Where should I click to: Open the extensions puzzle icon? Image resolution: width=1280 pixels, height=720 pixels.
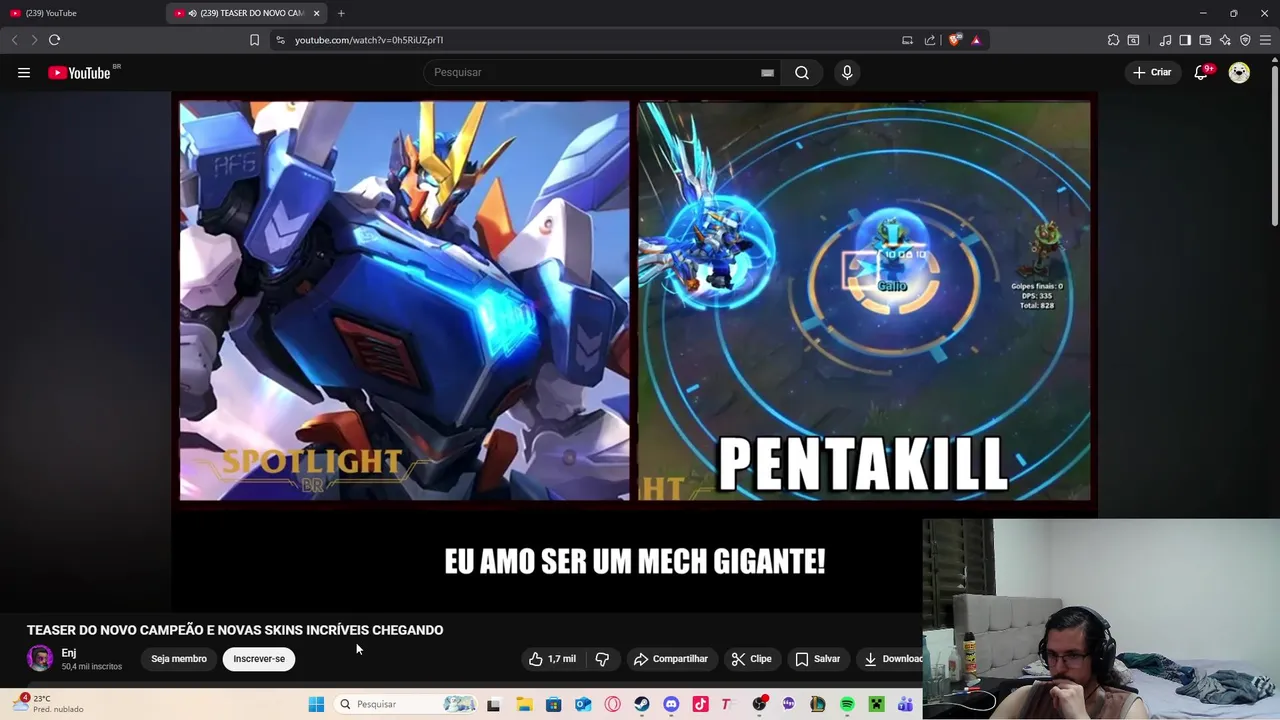pyautogui.click(x=1113, y=40)
